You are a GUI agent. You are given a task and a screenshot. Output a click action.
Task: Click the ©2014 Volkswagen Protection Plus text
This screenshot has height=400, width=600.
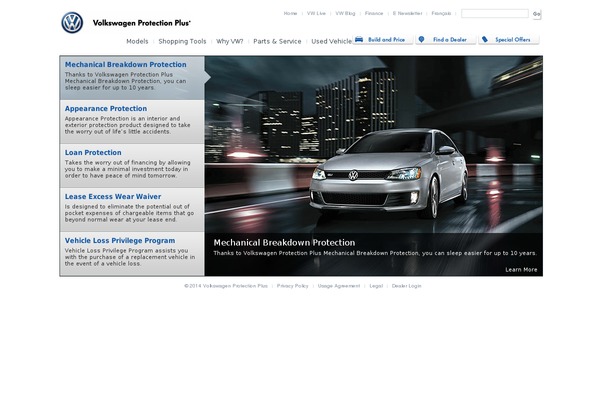[x=226, y=286]
